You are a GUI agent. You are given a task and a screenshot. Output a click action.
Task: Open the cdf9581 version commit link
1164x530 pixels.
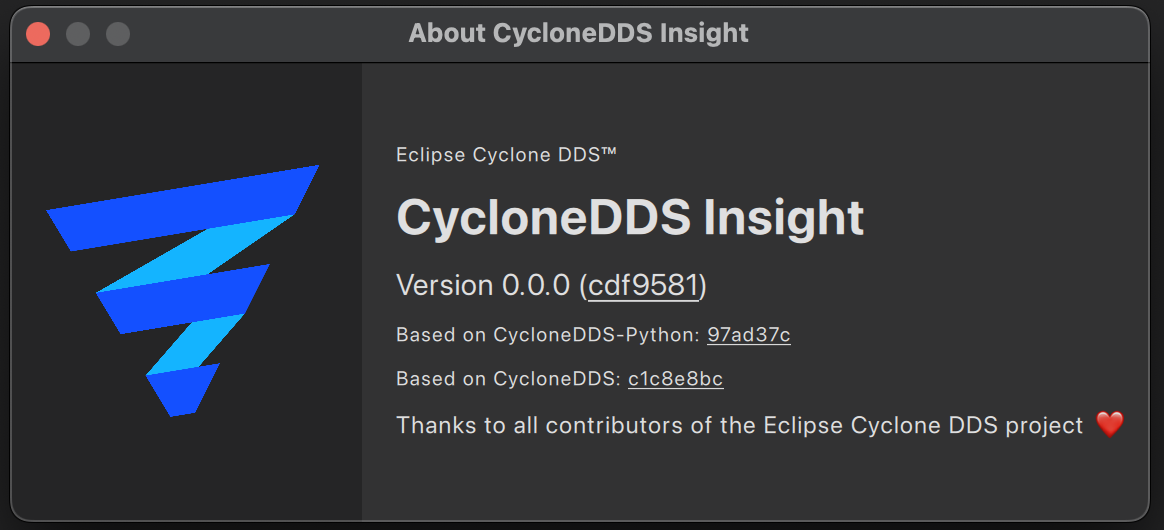[x=643, y=285]
